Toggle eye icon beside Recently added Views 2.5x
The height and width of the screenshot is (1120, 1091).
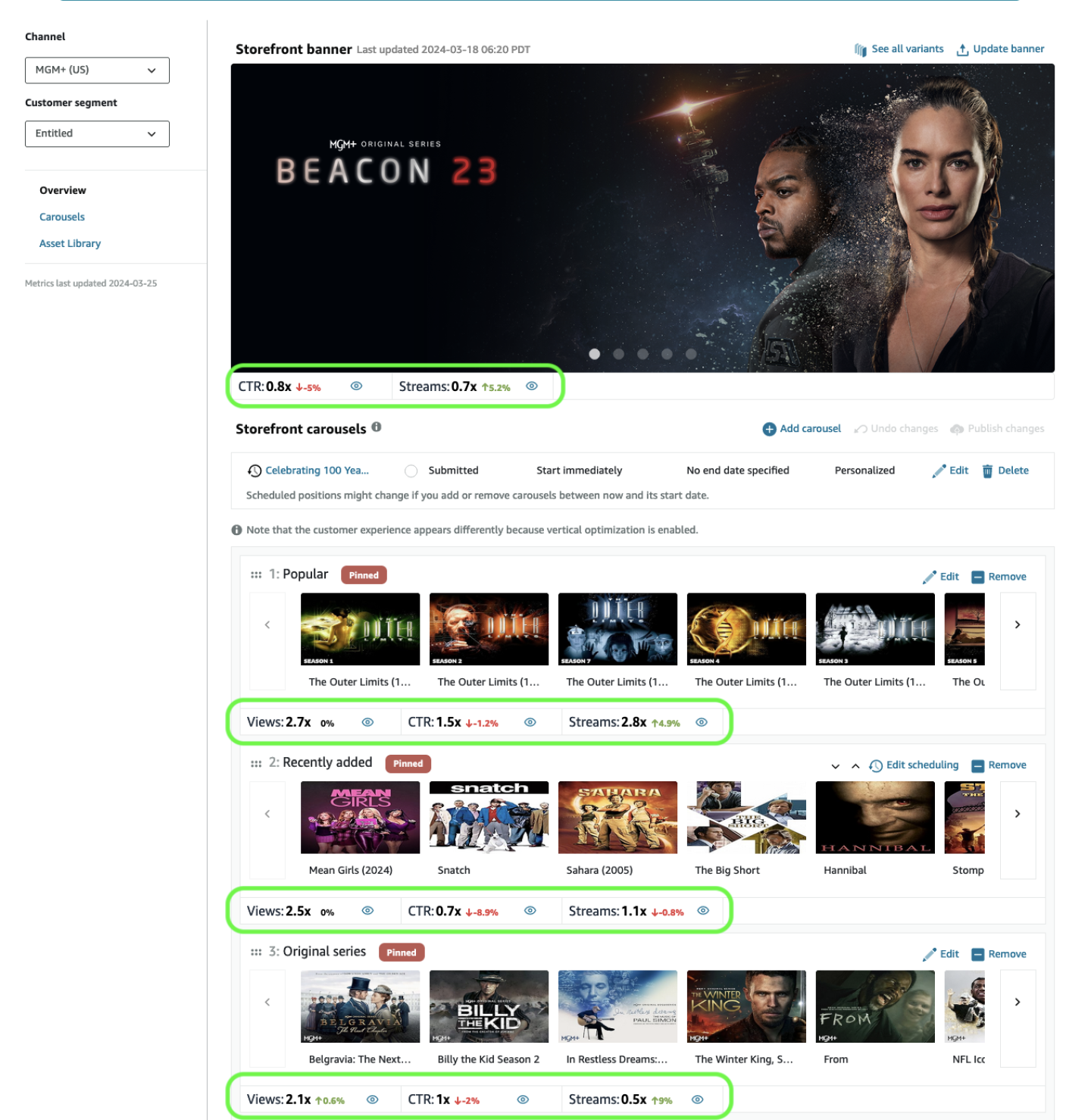click(367, 911)
